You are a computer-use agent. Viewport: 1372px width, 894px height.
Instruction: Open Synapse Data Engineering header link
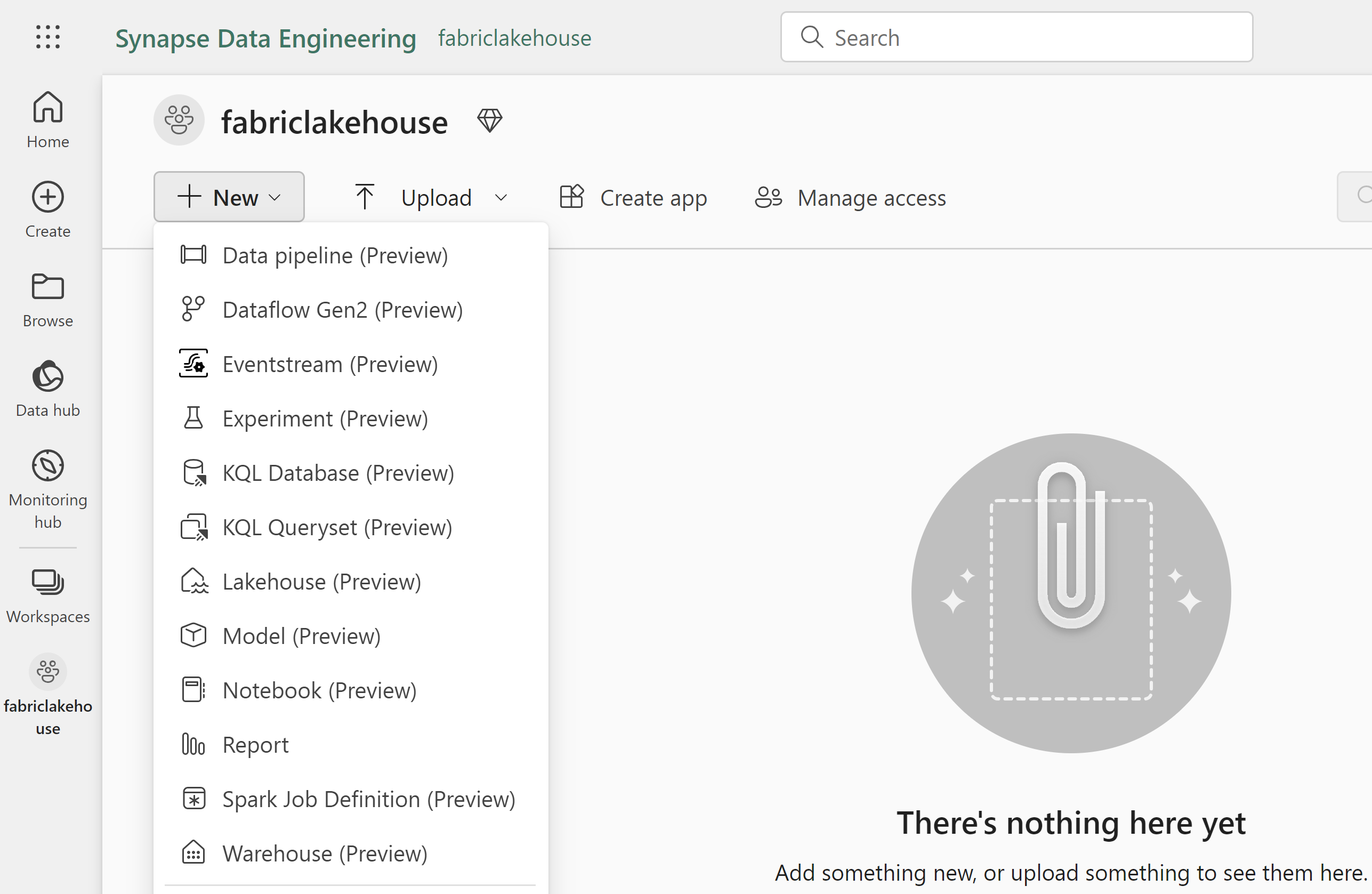(x=265, y=38)
